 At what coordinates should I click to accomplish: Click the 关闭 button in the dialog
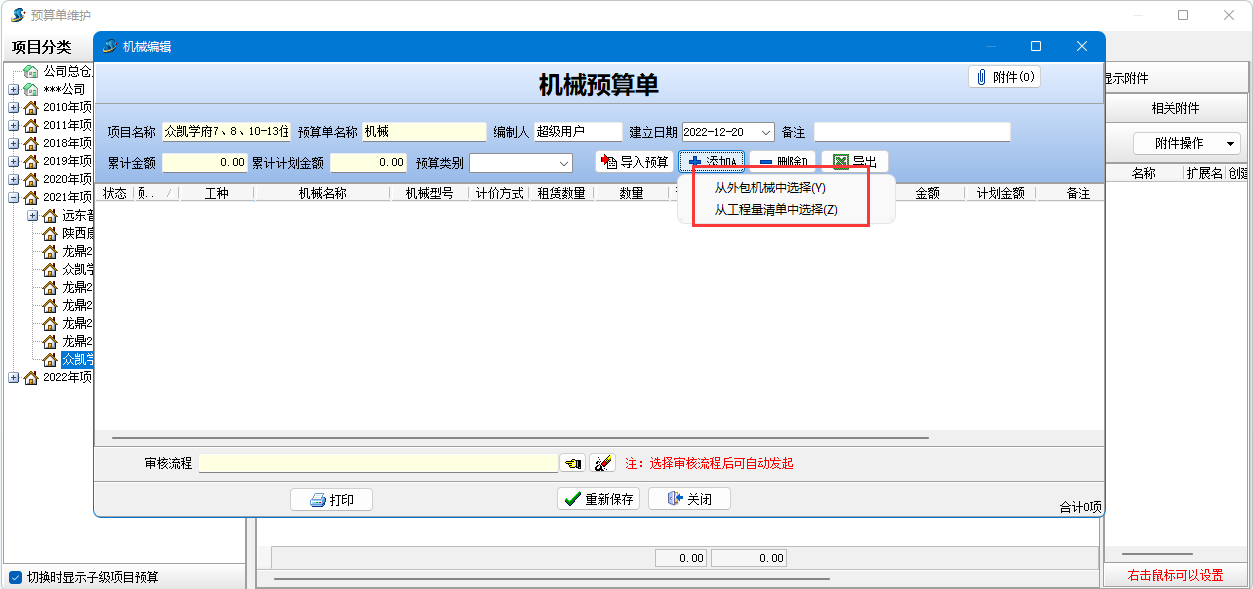coord(689,499)
